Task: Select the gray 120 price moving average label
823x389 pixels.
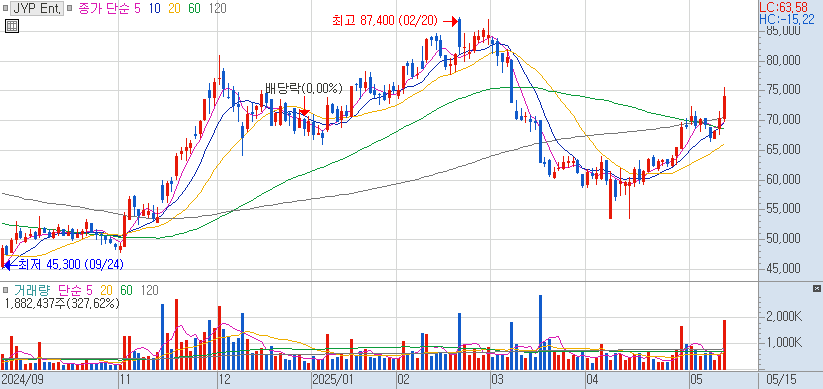Action: point(217,8)
